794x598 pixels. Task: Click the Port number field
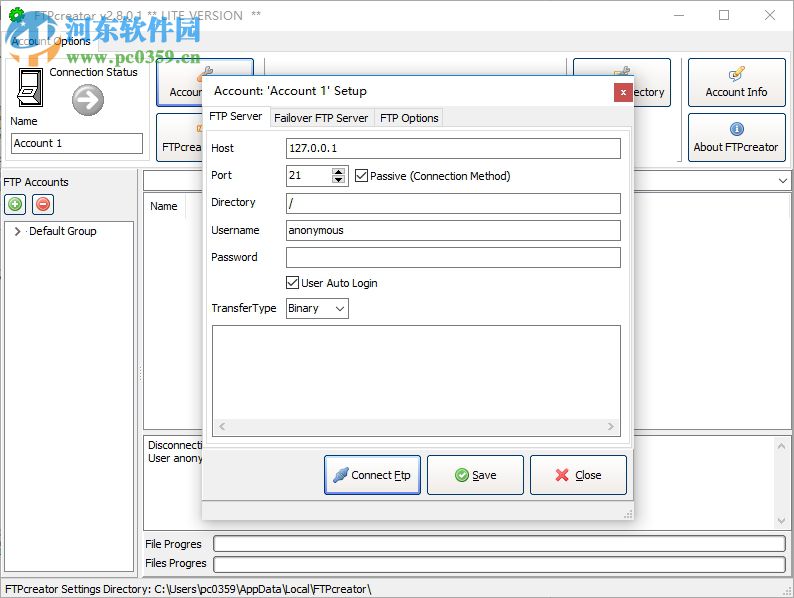point(308,176)
